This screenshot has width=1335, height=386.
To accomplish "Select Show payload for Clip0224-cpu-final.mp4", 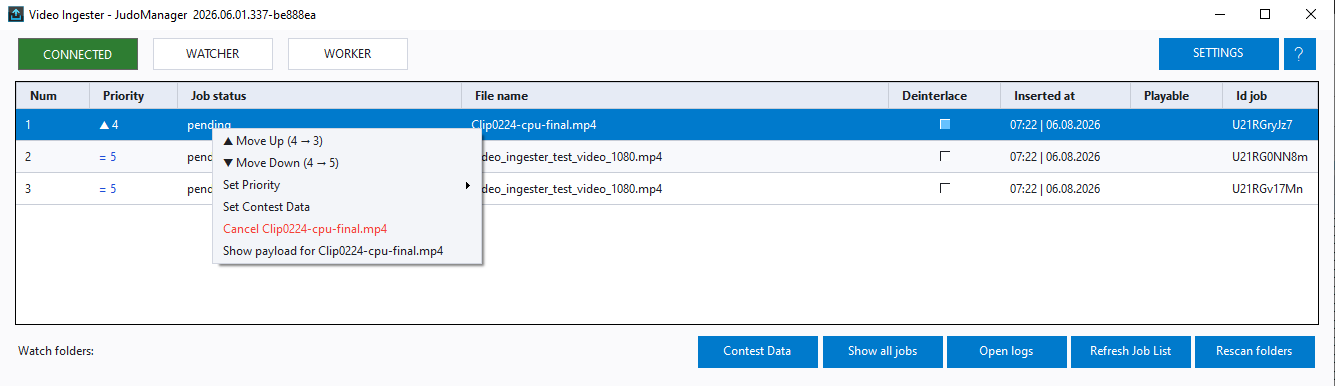I will (347, 251).
